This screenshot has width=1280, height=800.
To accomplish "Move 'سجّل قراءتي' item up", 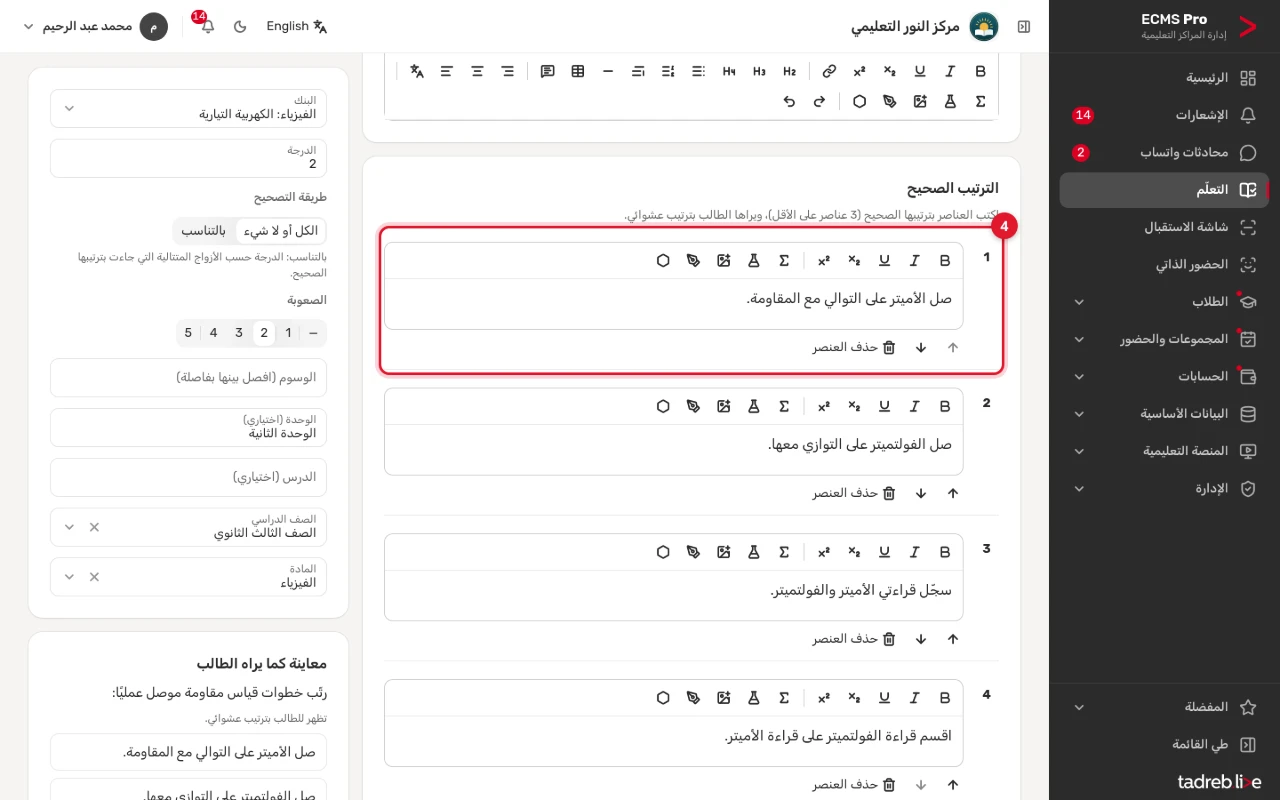I will coord(953,639).
